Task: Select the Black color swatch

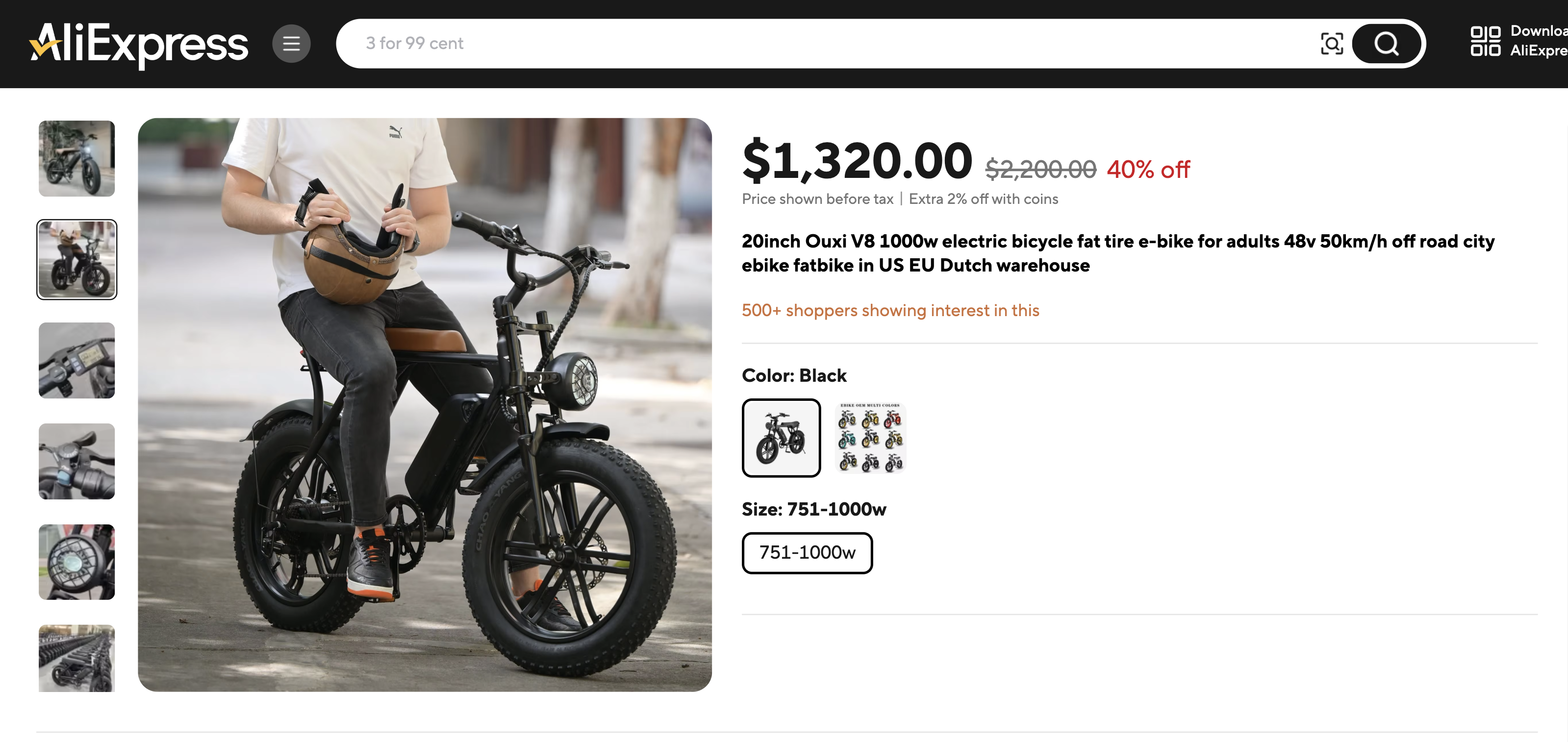Action: coord(781,438)
